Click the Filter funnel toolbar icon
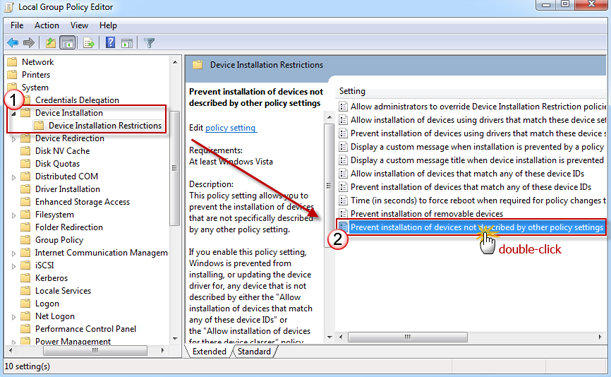The image size is (611, 377). click(x=149, y=42)
